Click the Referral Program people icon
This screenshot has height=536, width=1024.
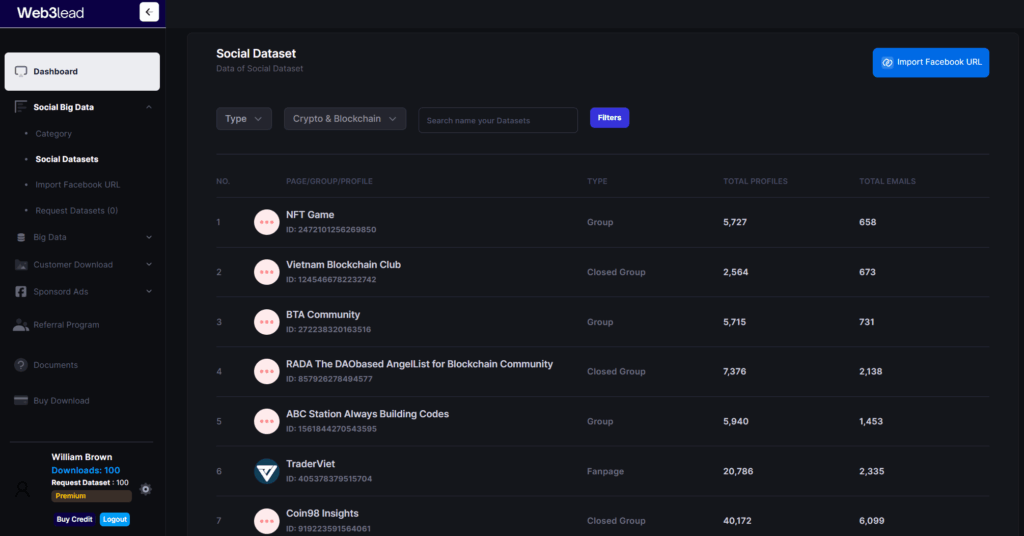tap(21, 325)
